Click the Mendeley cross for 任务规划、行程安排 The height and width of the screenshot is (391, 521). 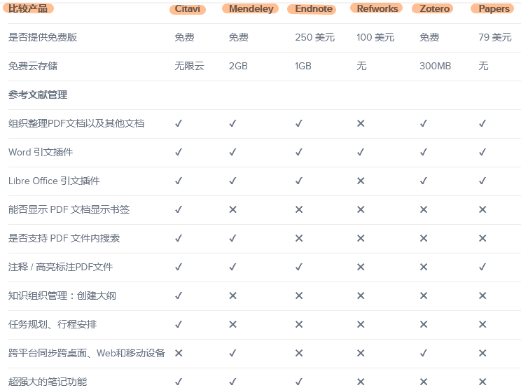pos(233,324)
